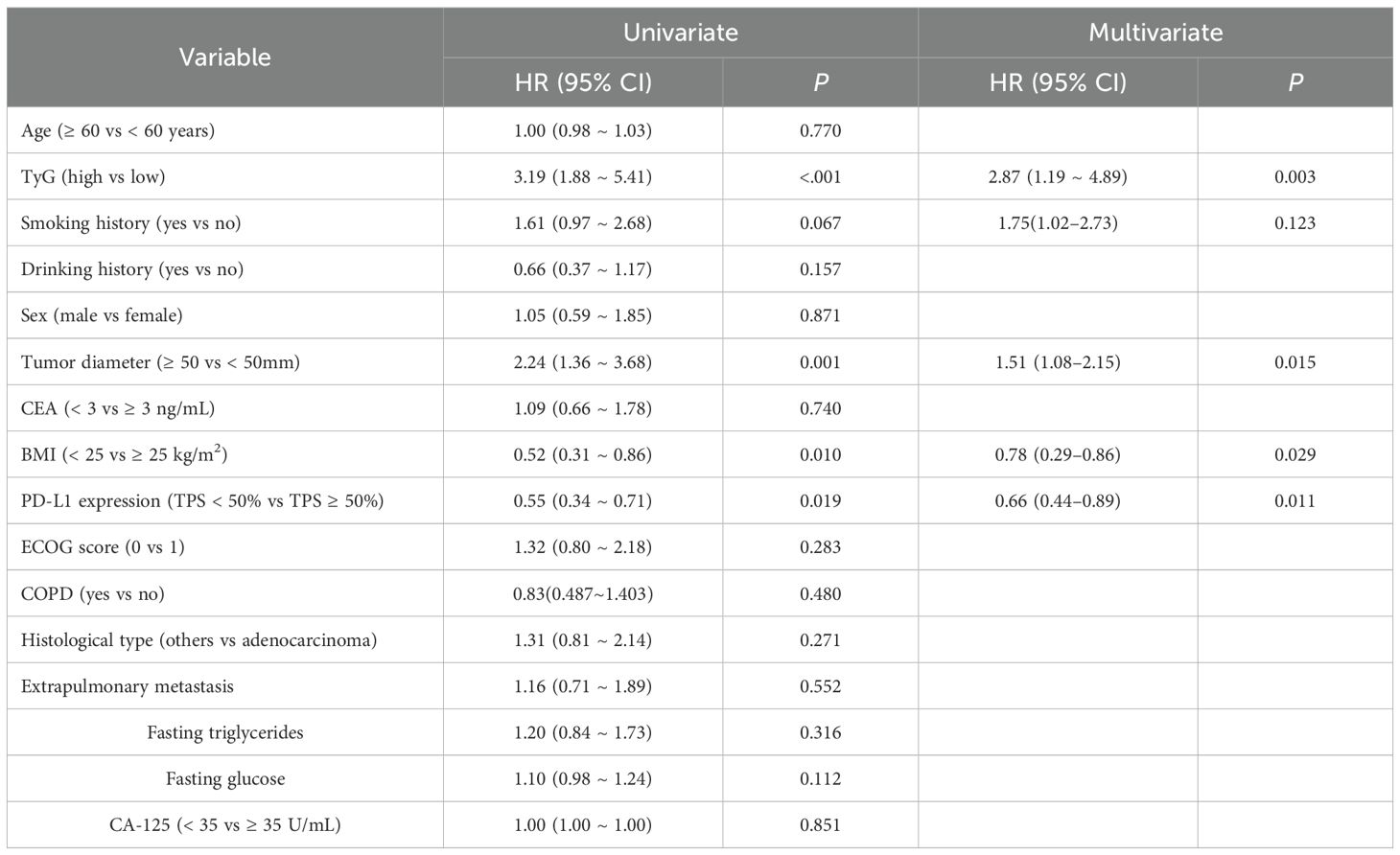Click the Drinking history row label
The width and height of the screenshot is (1400, 855).
coord(132,269)
